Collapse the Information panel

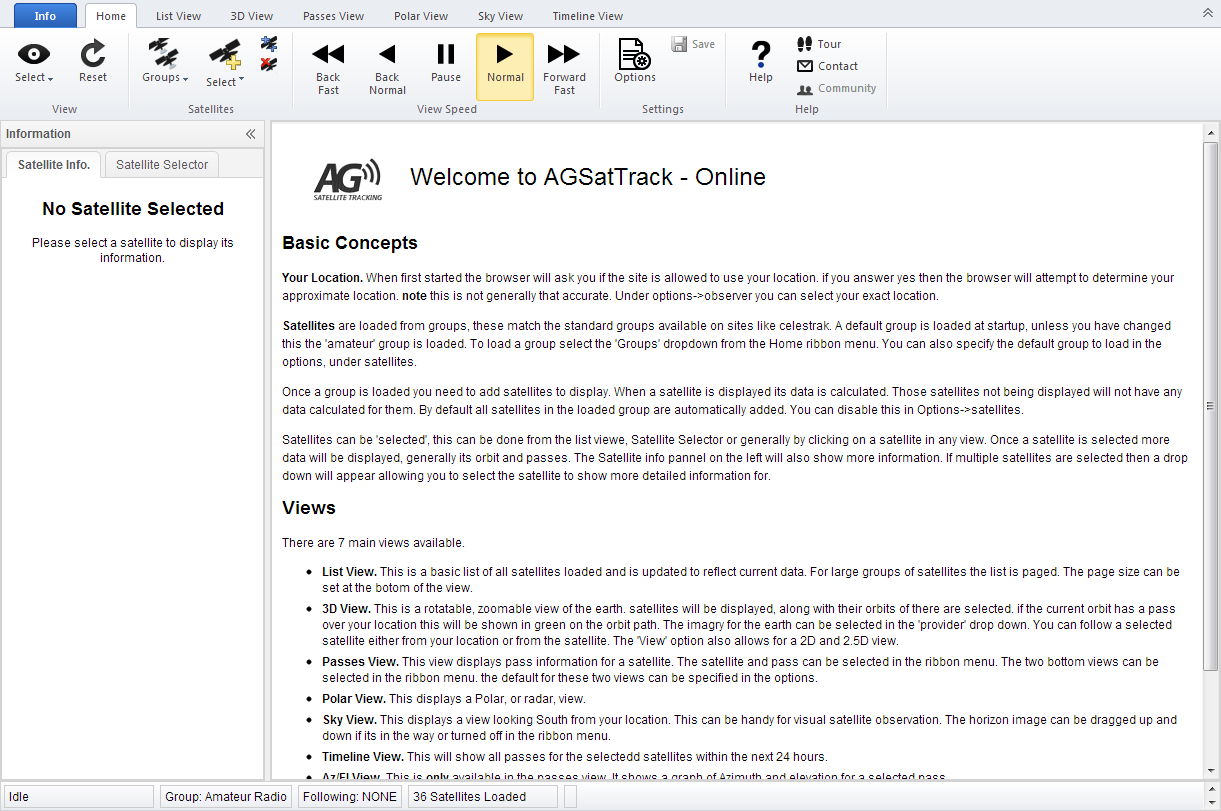(x=251, y=134)
